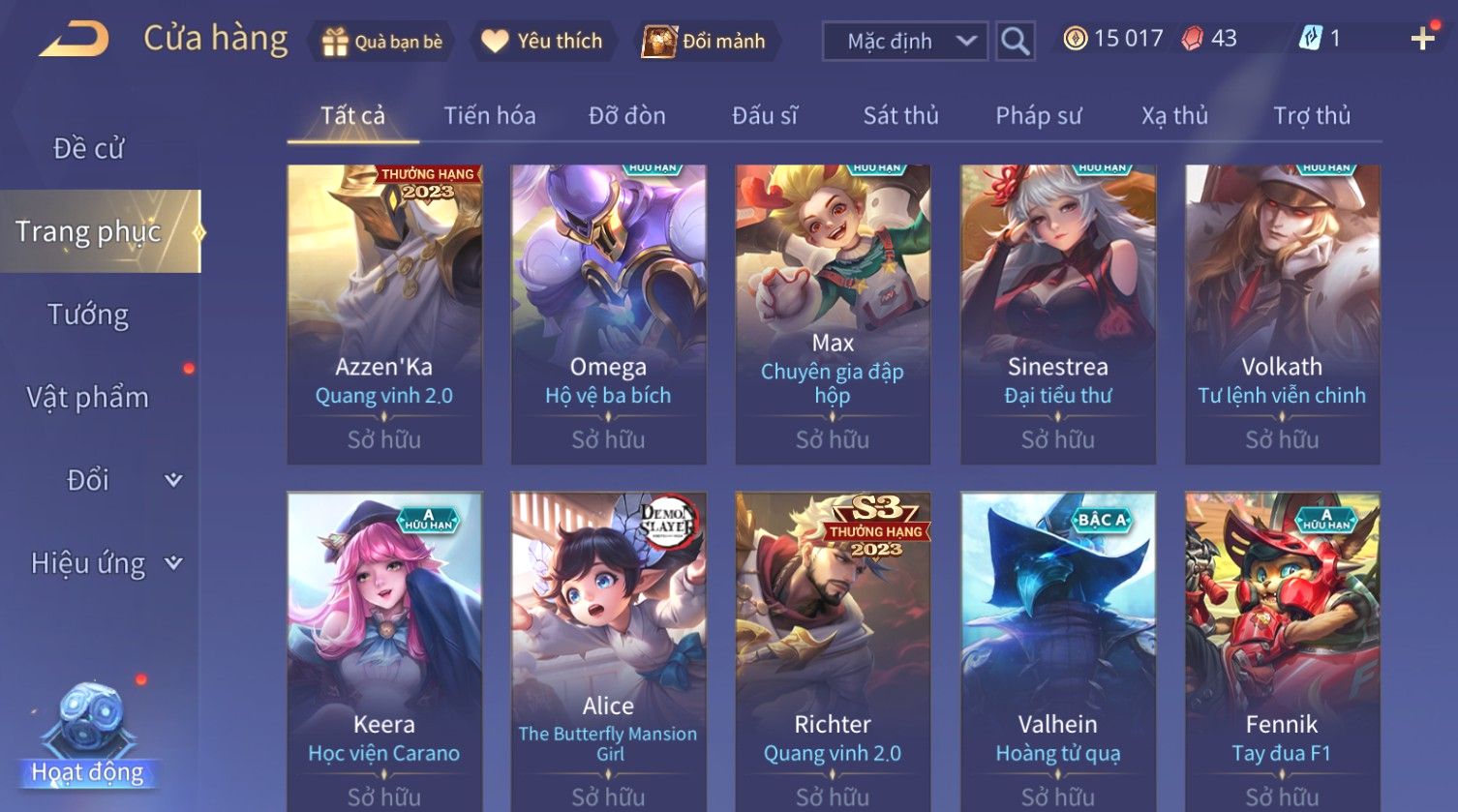Switch to the Sát thủ tab

(x=900, y=116)
